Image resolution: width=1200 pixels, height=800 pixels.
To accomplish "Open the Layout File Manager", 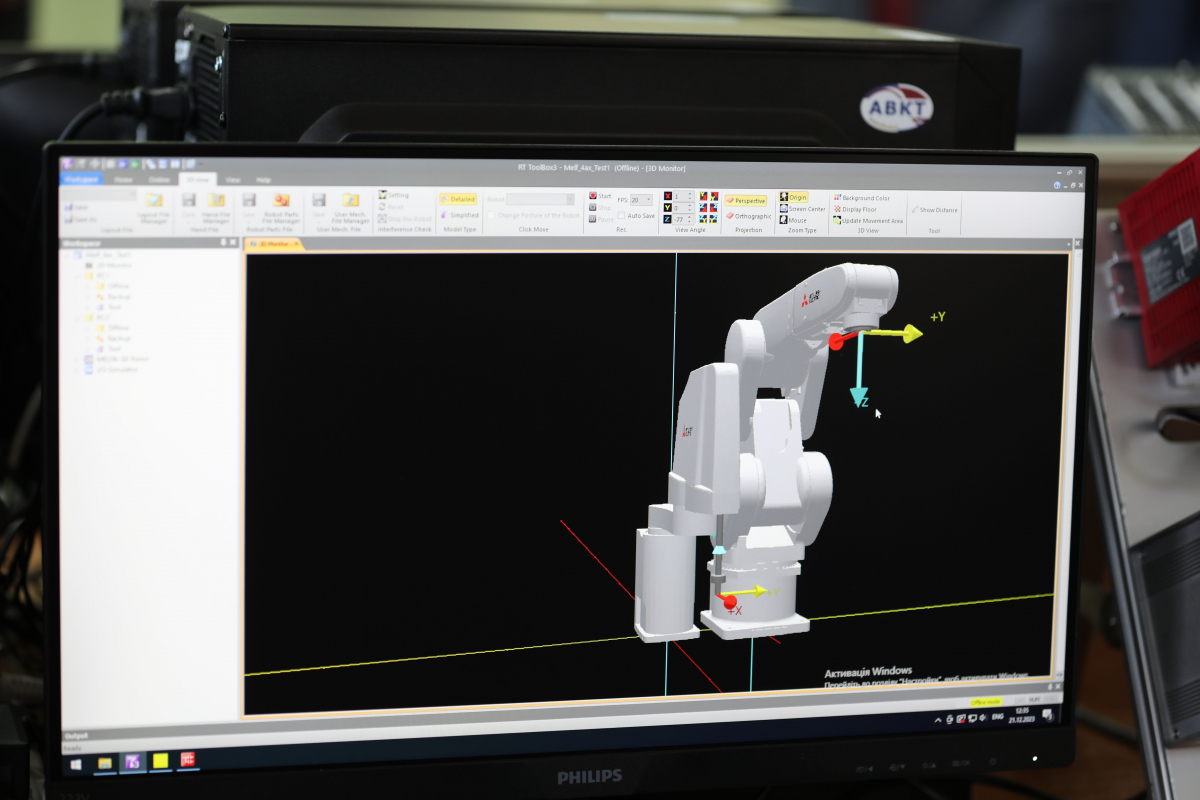I will pyautogui.click(x=154, y=206).
